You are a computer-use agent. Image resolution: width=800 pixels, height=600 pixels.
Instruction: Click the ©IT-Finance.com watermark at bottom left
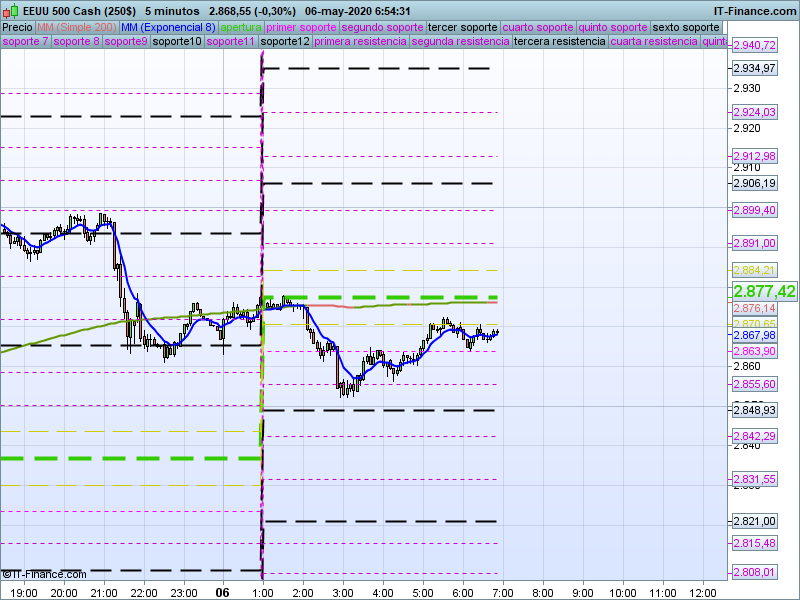(x=44, y=574)
